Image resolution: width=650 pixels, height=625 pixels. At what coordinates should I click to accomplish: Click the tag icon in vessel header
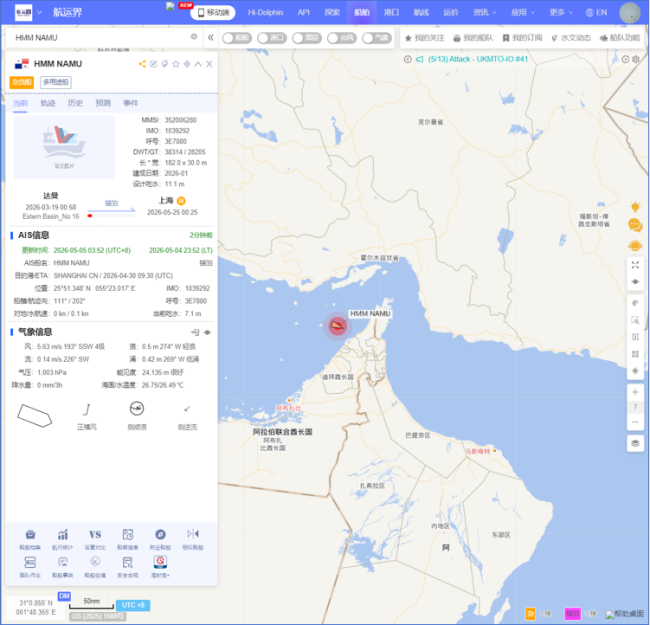[x=165, y=64]
